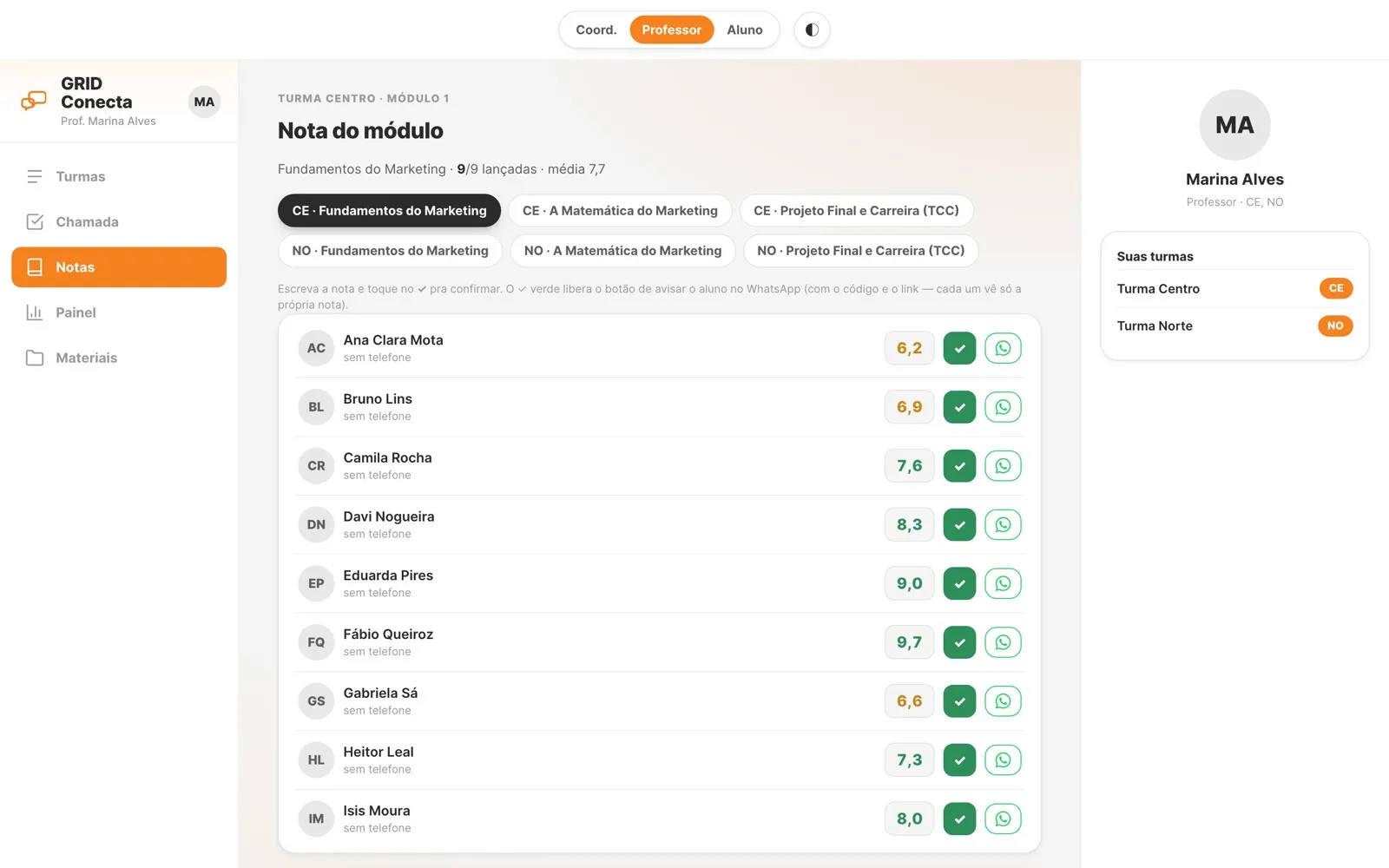Confirm grade check for Isis Moura
Screen dimensions: 1389x868
[x=959, y=819]
